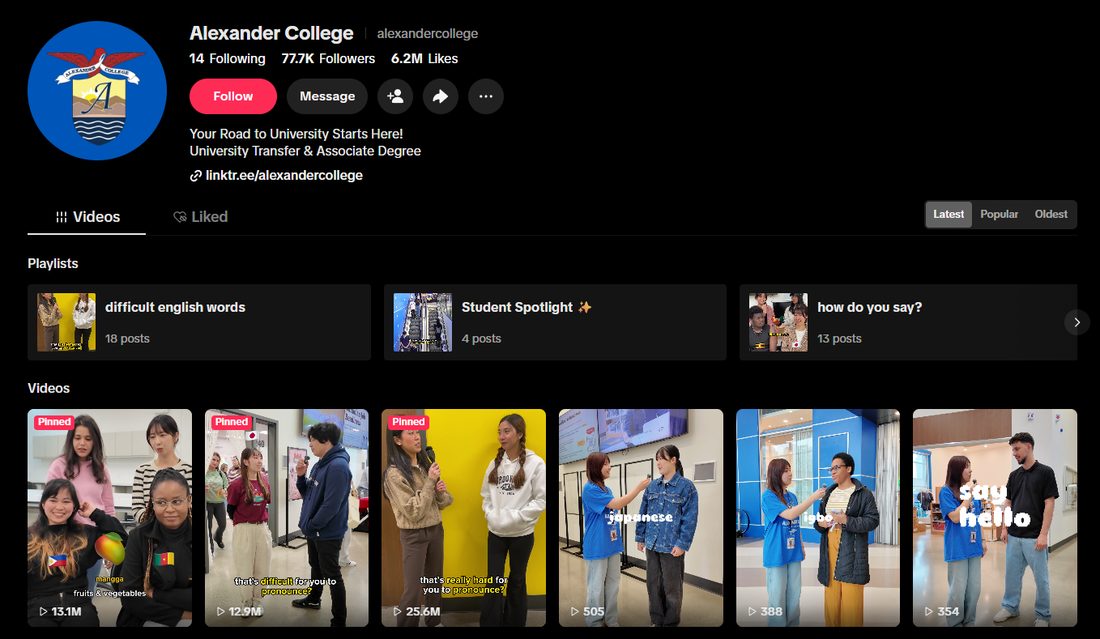Open pinned video with 25.6M views

(x=464, y=518)
